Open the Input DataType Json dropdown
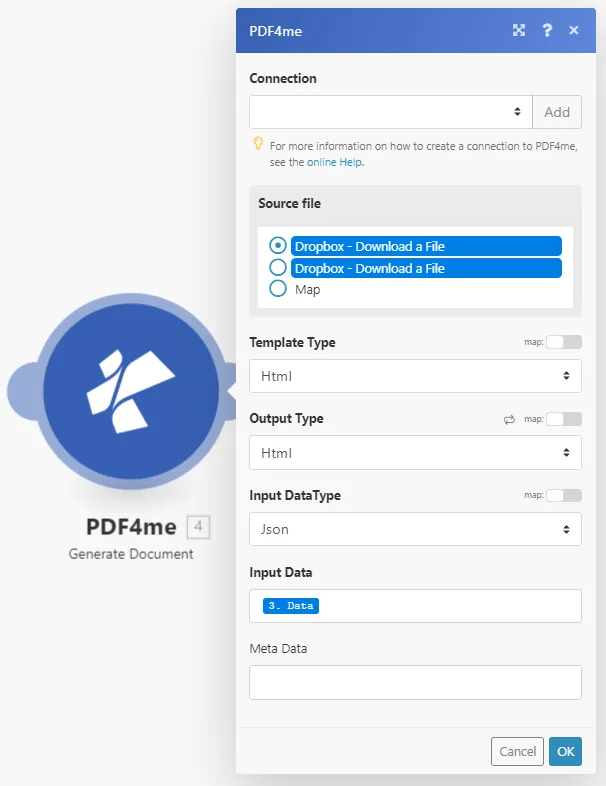The image size is (606, 786). [416, 529]
